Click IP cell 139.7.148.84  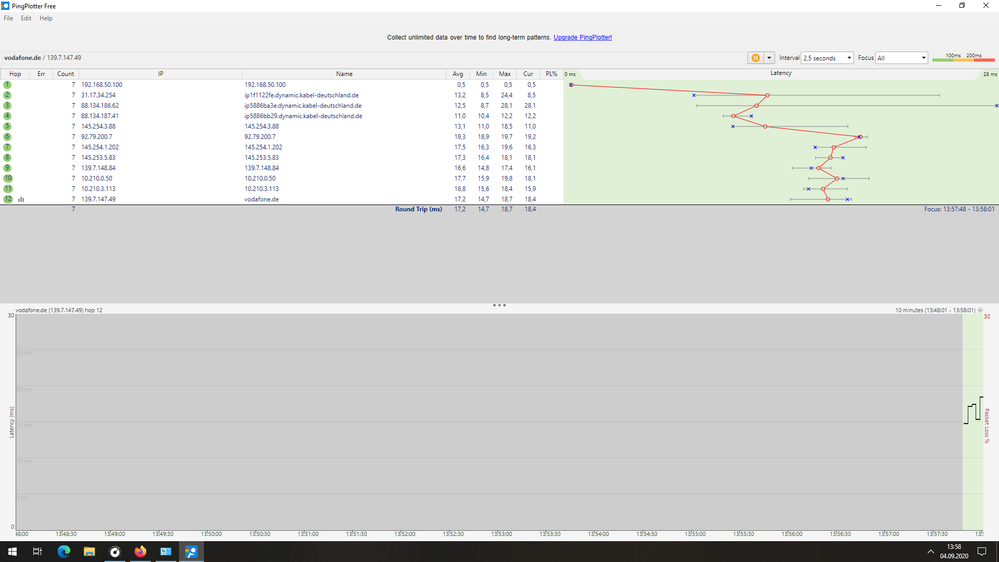98,168
